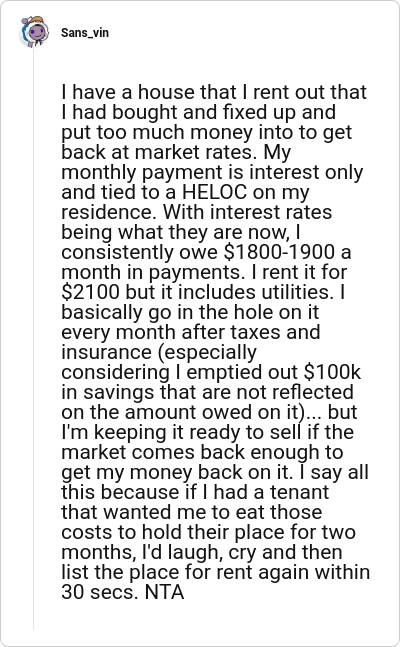400x647 pixels.
Task: Click the $100k savings figure
Action: [x=332, y=373]
